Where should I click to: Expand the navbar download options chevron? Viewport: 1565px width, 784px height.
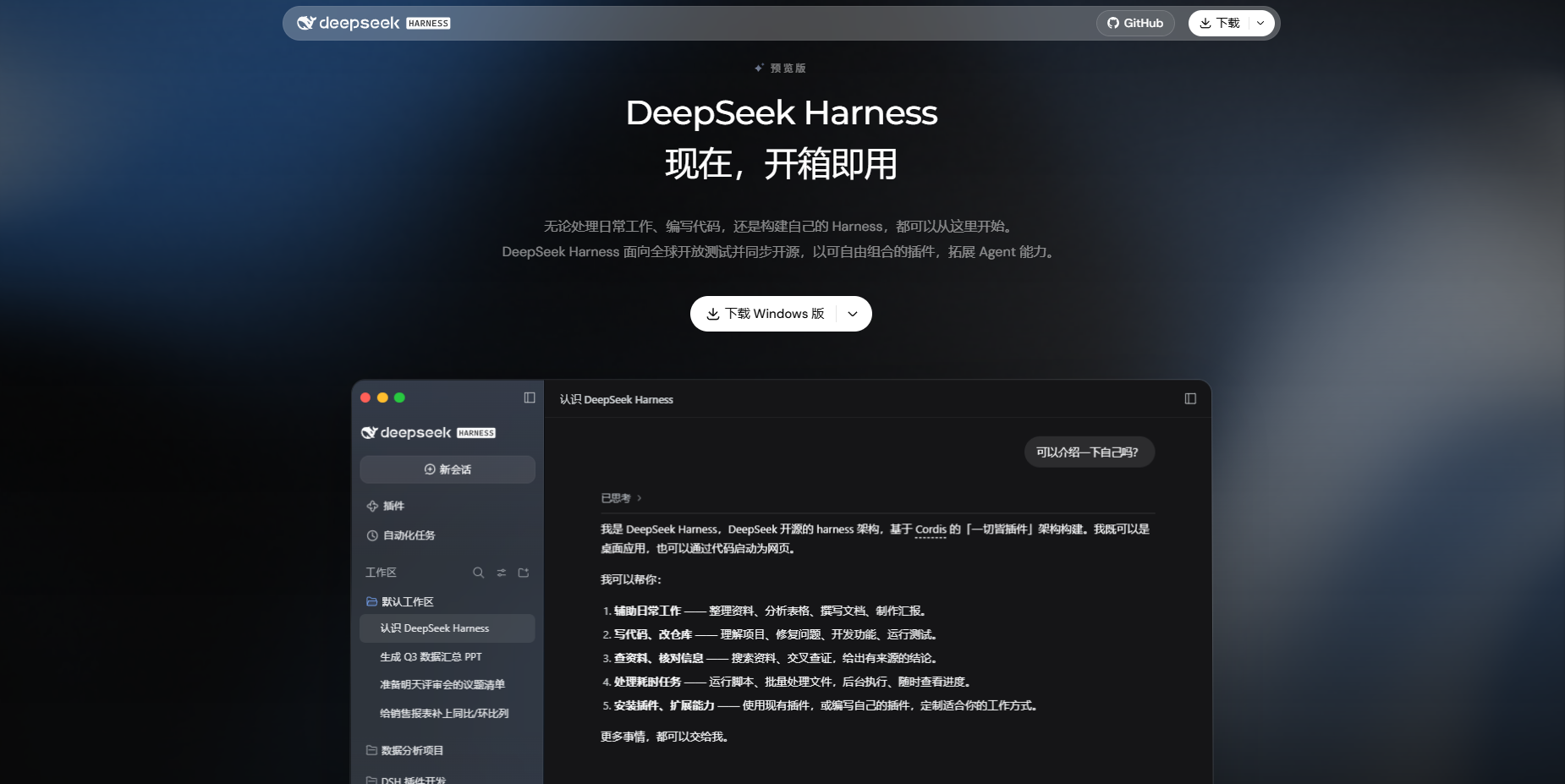click(1260, 23)
